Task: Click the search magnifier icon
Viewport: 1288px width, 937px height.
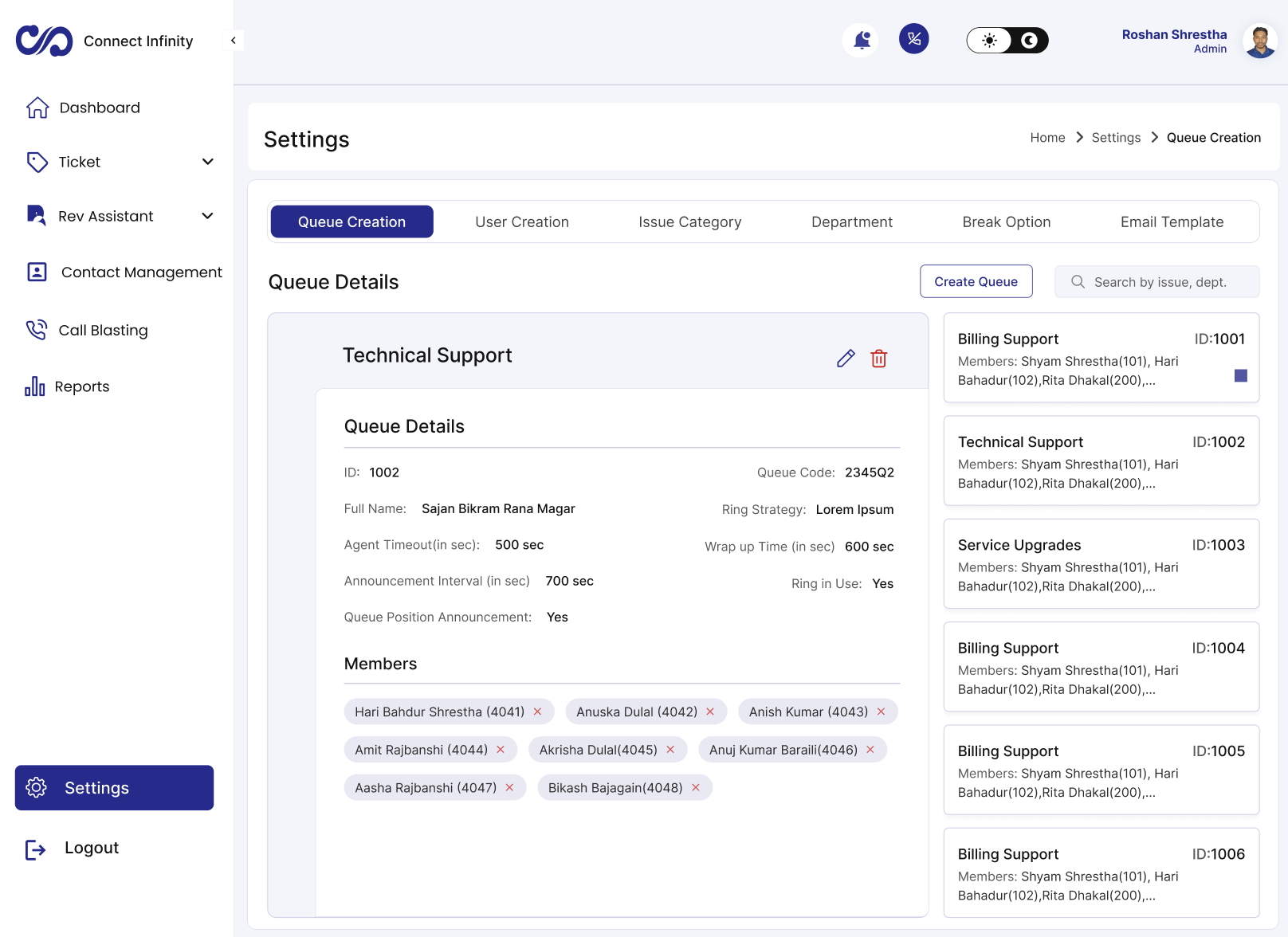Action: click(x=1078, y=282)
